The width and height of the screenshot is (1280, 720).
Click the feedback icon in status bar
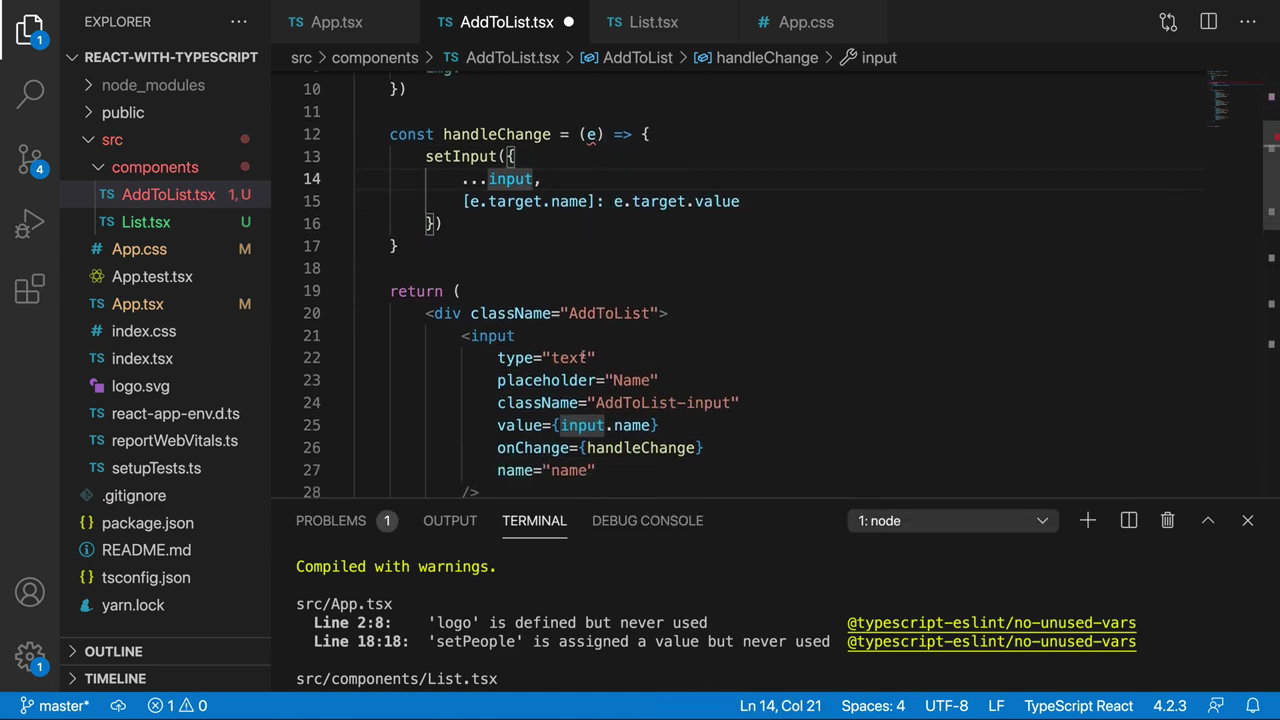click(1215, 706)
